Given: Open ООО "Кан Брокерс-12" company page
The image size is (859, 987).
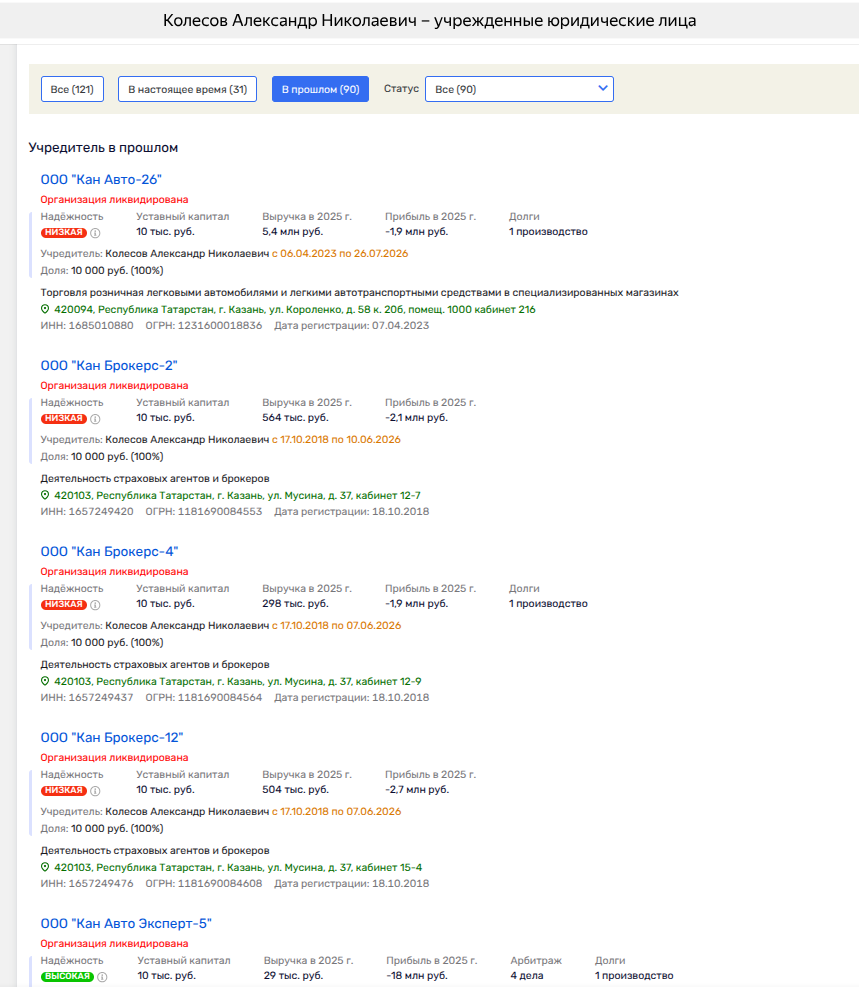Looking at the screenshot, I should click(x=112, y=738).
